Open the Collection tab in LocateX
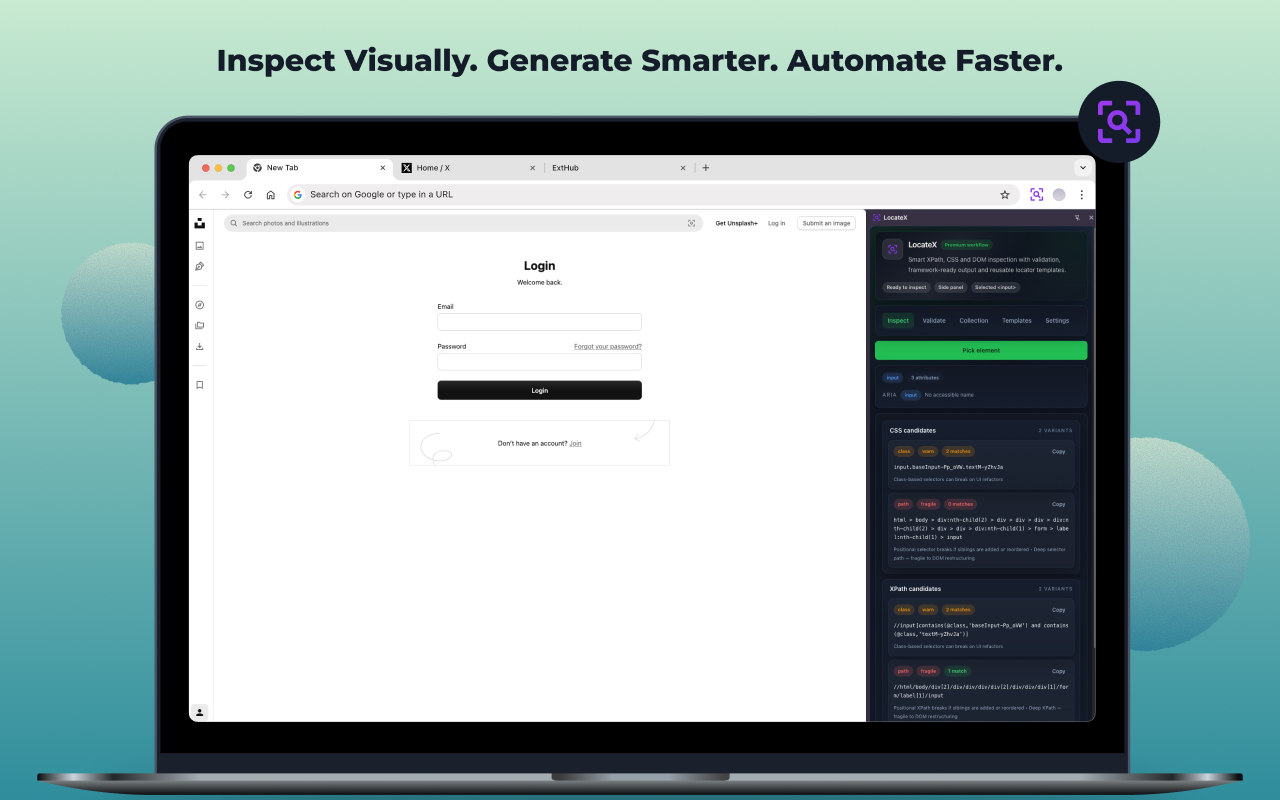 coord(974,321)
